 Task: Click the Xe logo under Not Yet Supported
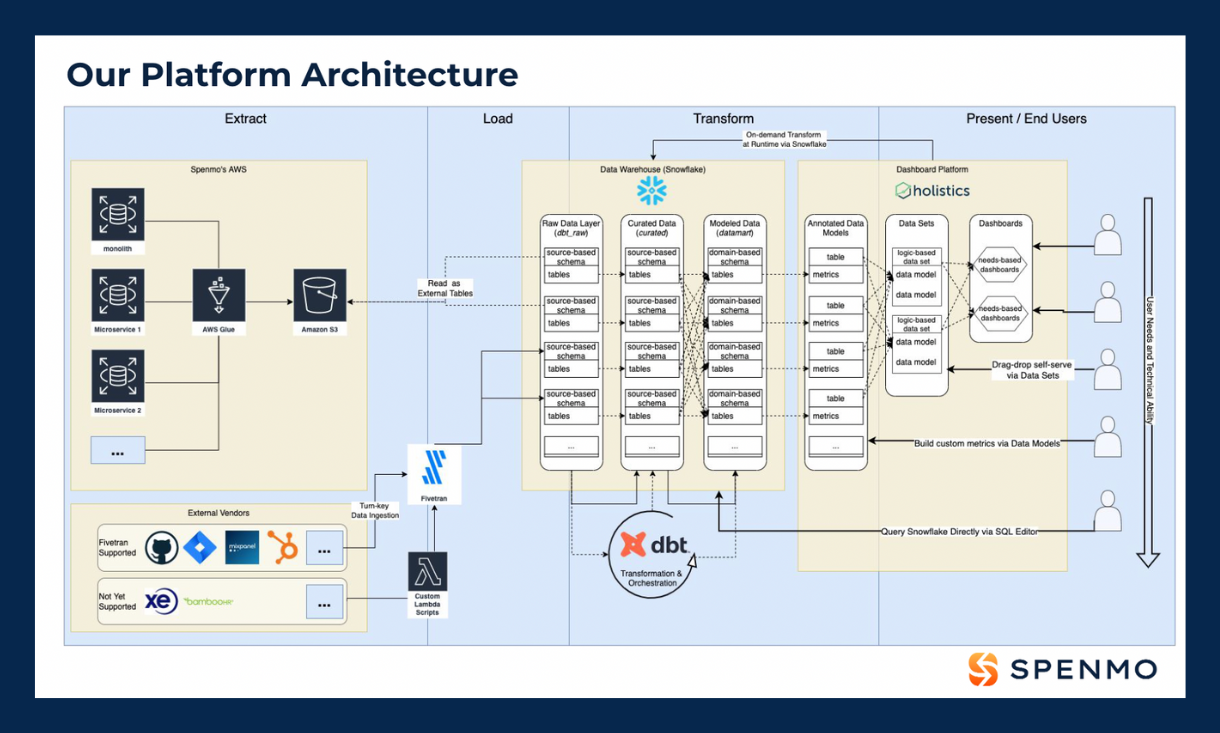click(x=160, y=601)
